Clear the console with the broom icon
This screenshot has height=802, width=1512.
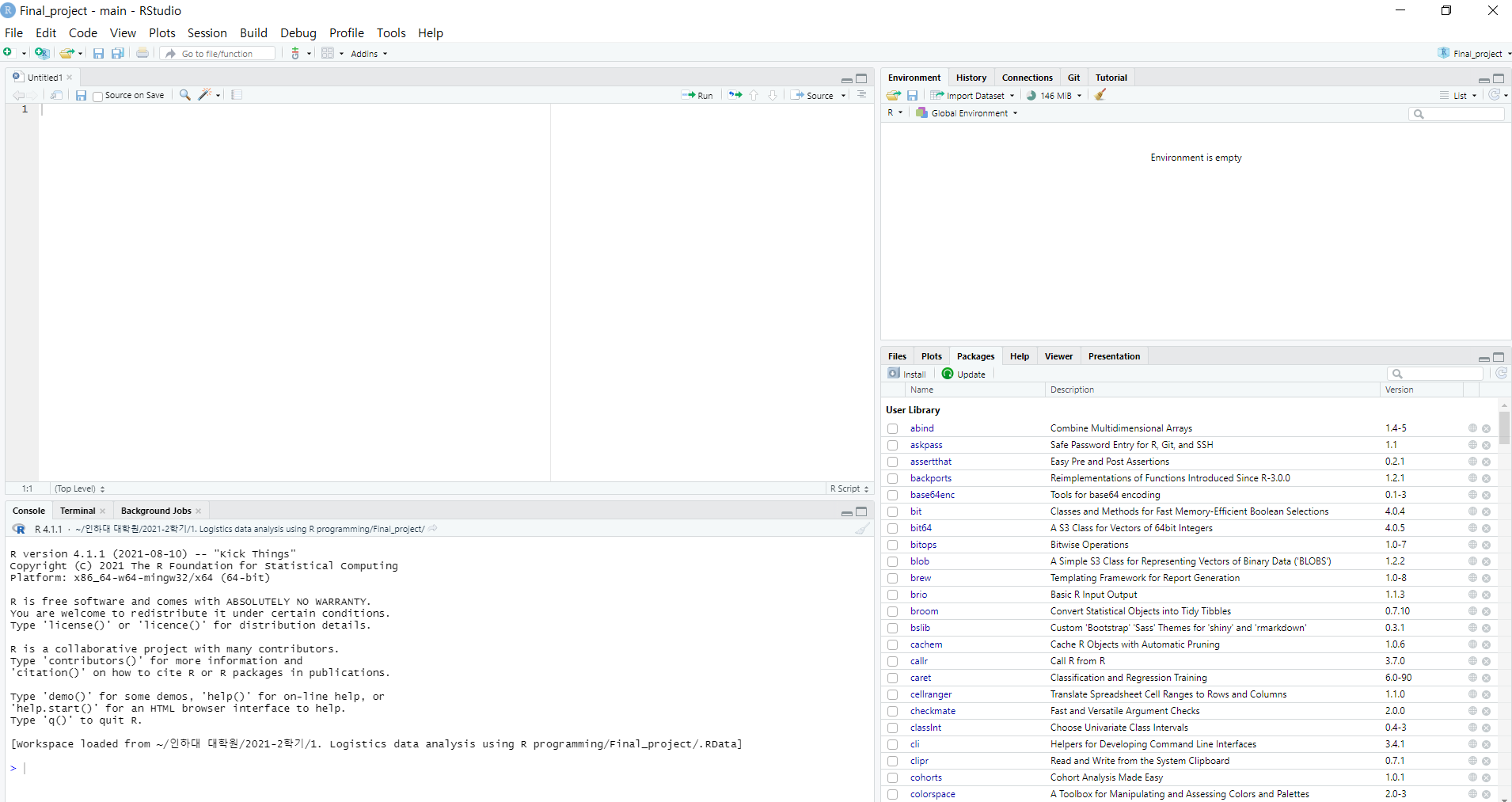point(862,529)
